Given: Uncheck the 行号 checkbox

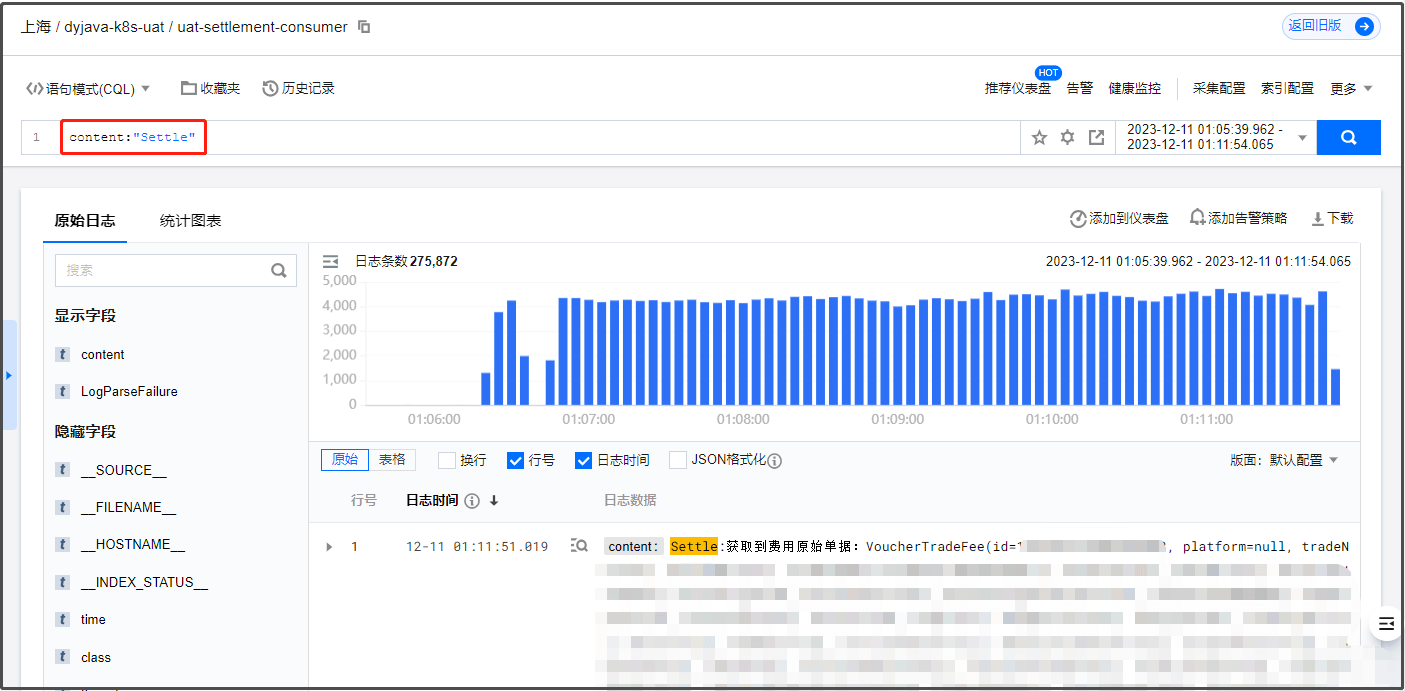Looking at the screenshot, I should (x=516, y=460).
